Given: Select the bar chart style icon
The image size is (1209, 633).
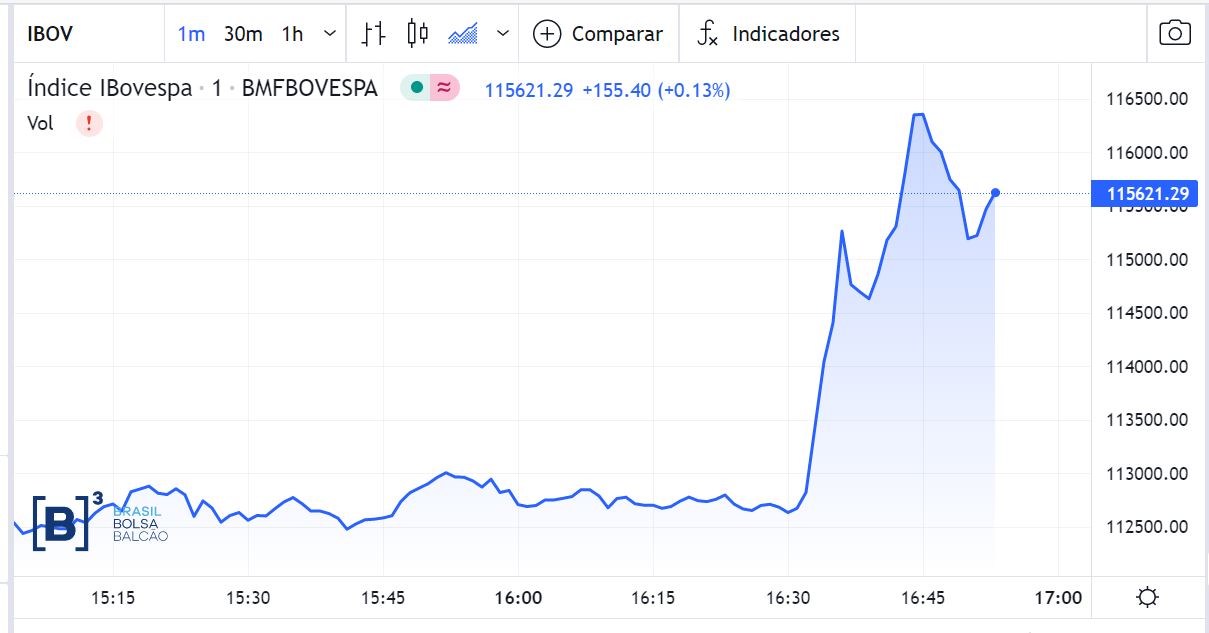Looking at the screenshot, I should point(373,33).
